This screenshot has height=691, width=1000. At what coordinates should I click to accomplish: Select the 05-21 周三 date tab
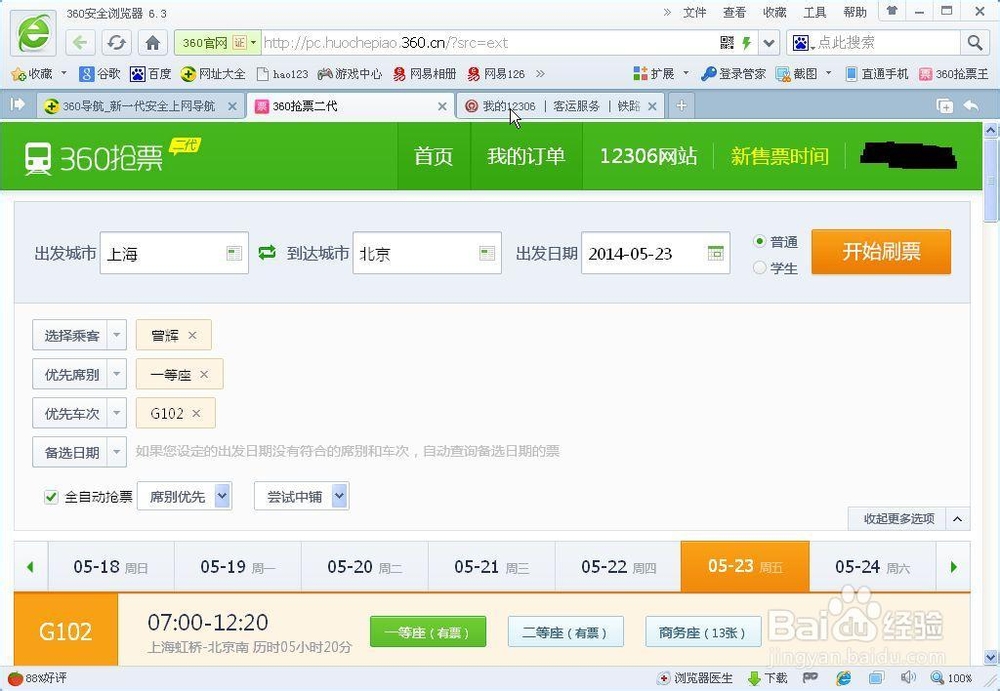pos(492,567)
